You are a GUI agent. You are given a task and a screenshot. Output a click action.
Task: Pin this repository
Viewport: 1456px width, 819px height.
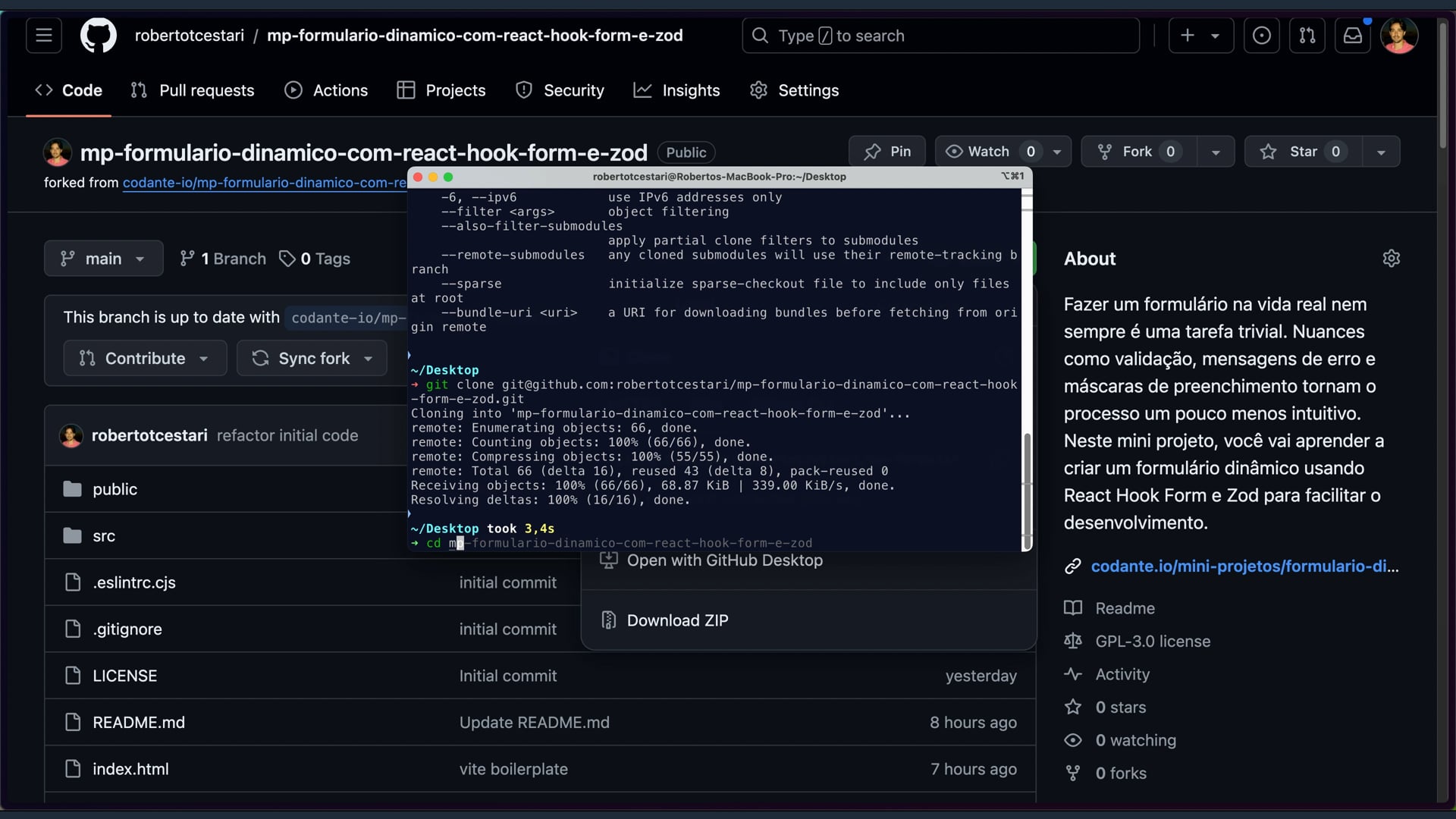(x=887, y=152)
